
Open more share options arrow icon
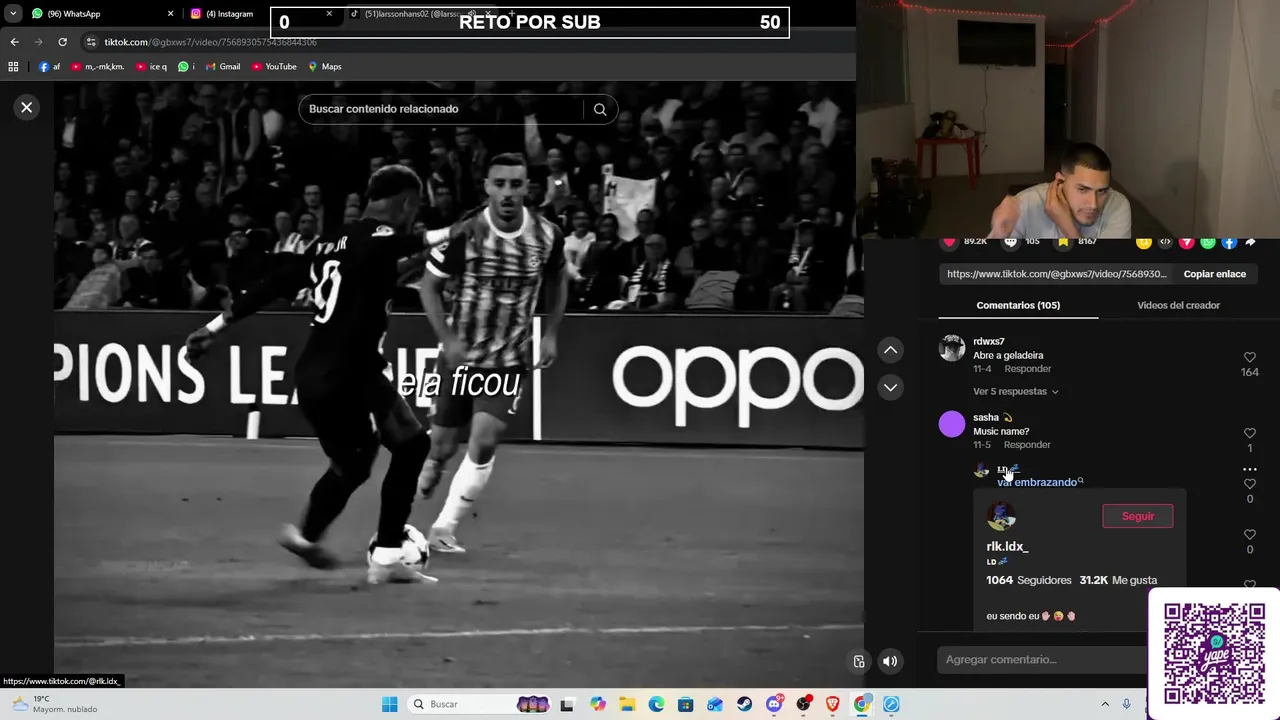(1250, 242)
